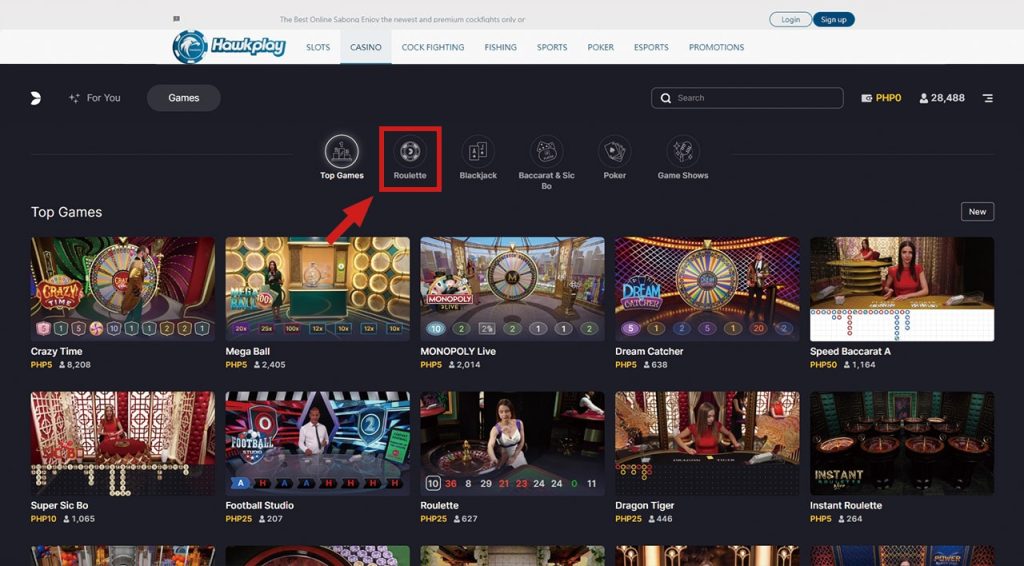Open the Dragon Tiger thumbnail

707,443
